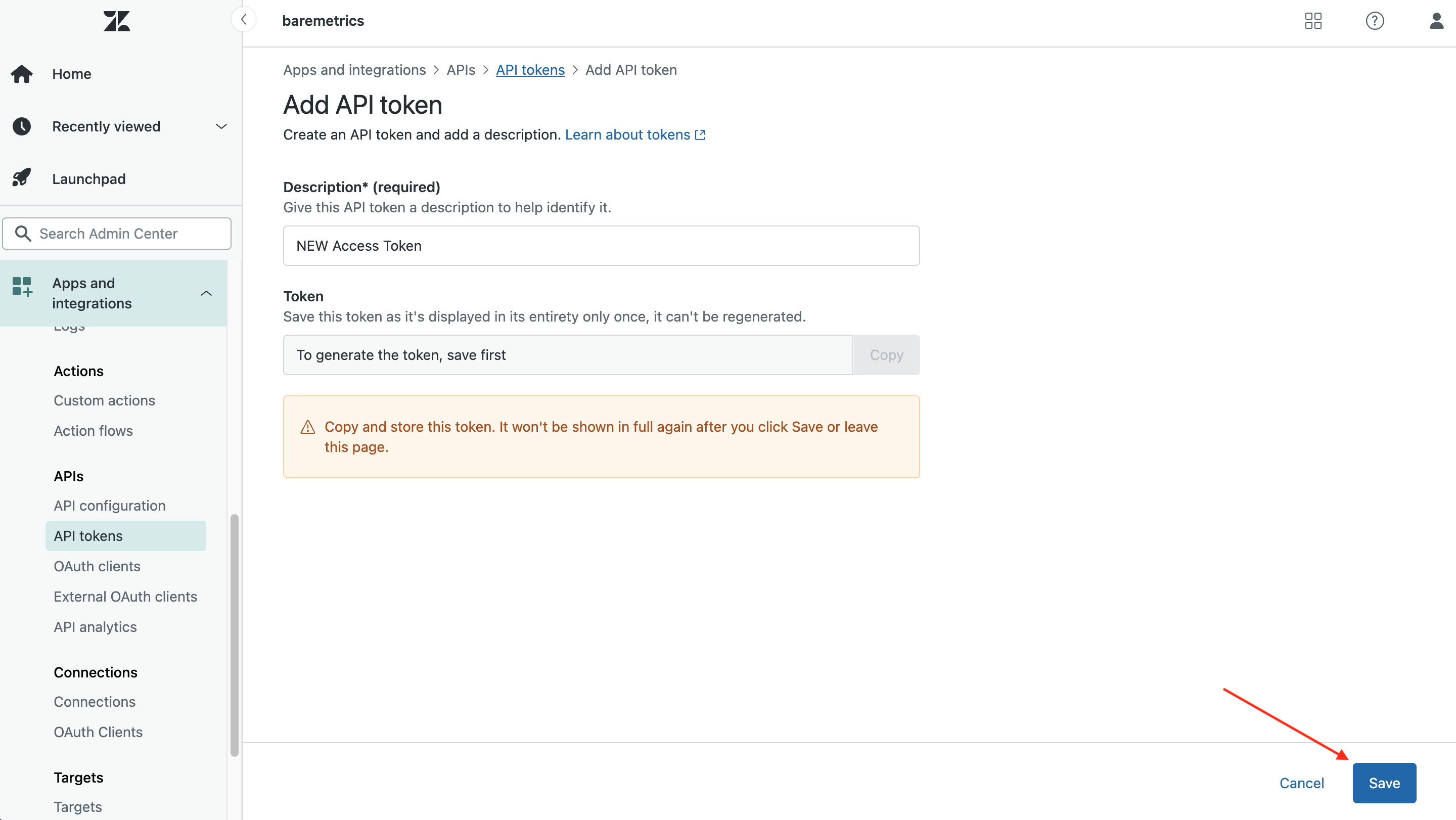The width and height of the screenshot is (1456, 820).
Task: Click the Zendesk logo
Action: pyautogui.click(x=116, y=21)
